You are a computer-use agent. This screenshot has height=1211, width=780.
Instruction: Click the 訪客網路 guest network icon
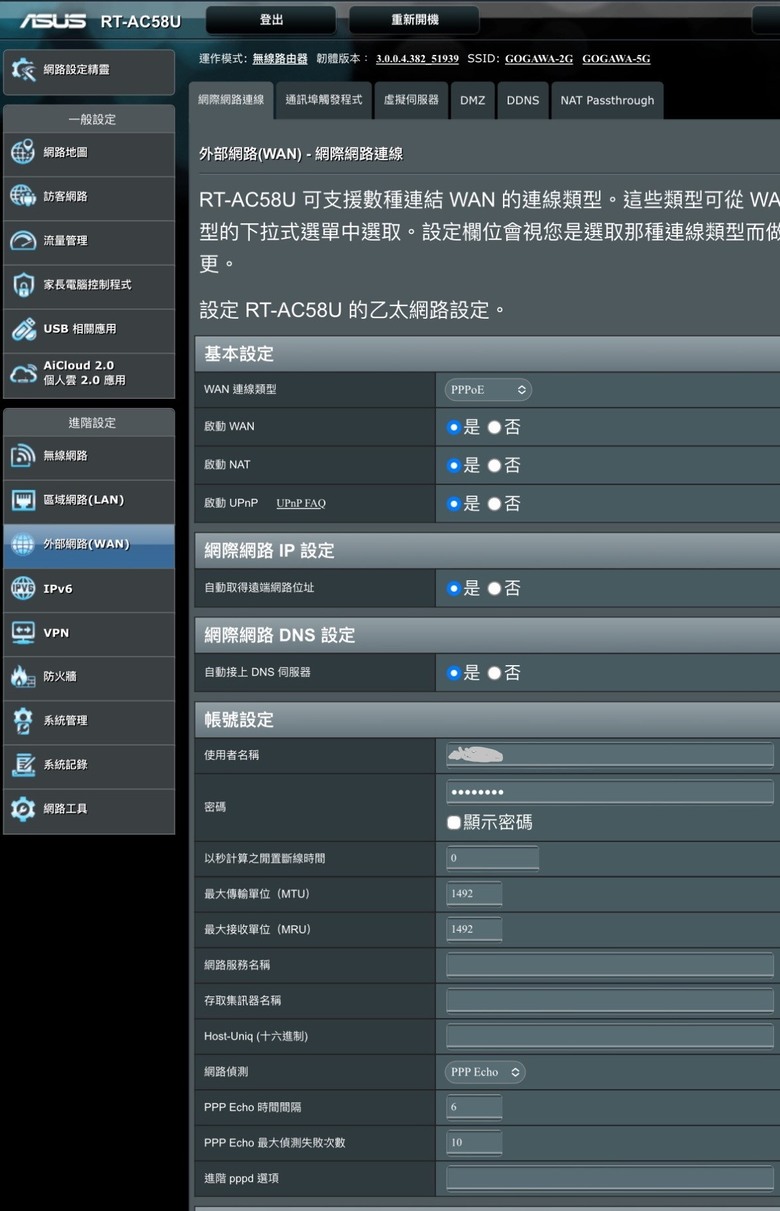[23, 196]
